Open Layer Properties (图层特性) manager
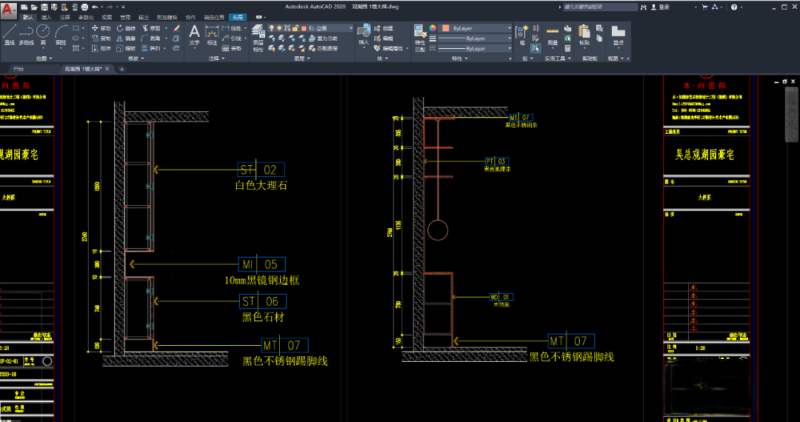 coord(258,33)
